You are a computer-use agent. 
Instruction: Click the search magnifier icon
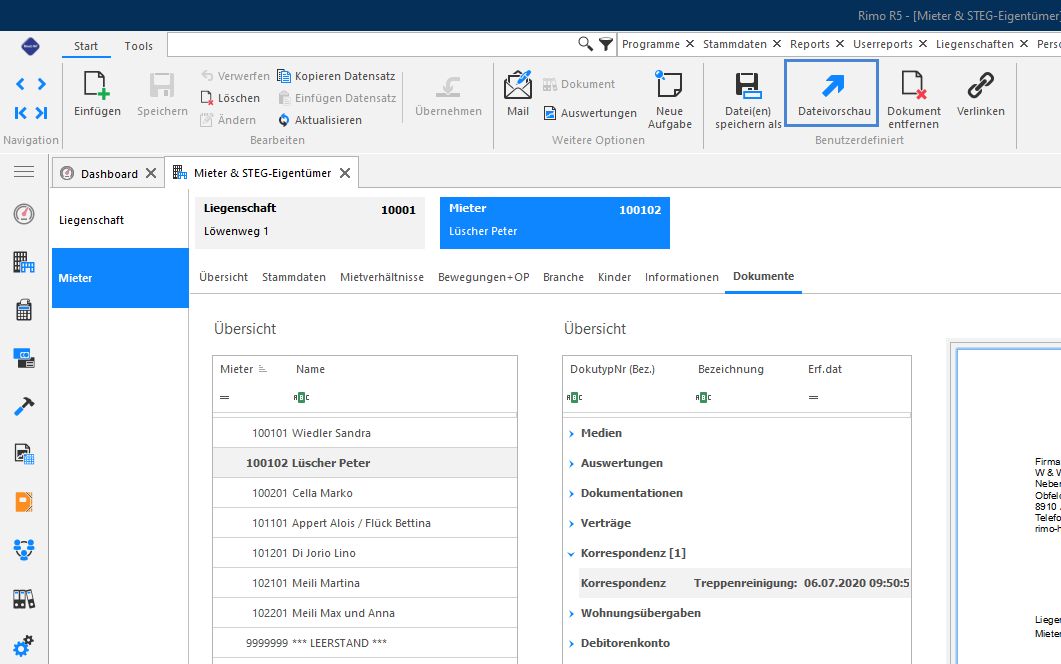tap(585, 44)
